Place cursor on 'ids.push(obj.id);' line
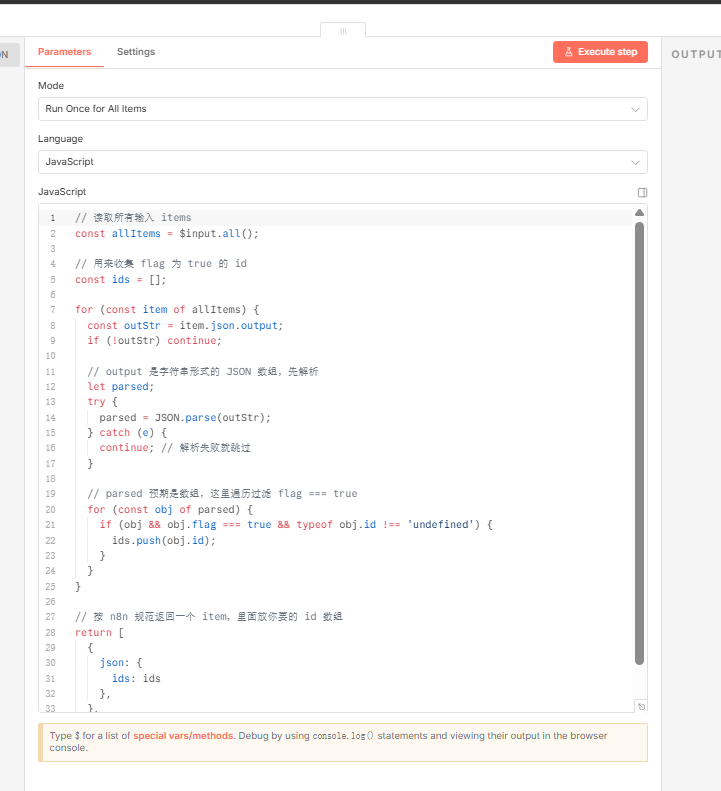Viewport: 721px width, 791px height. pos(163,540)
